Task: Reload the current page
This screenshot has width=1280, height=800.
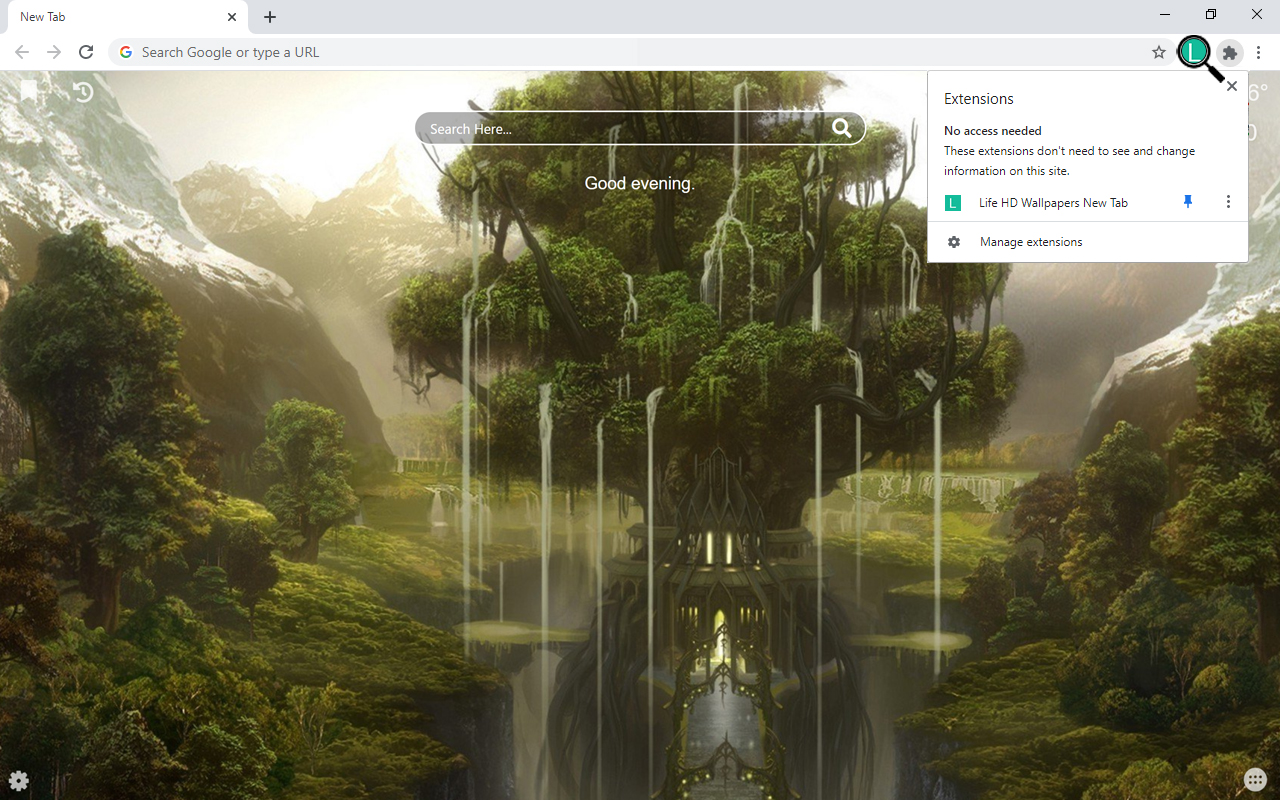Action: click(x=86, y=52)
